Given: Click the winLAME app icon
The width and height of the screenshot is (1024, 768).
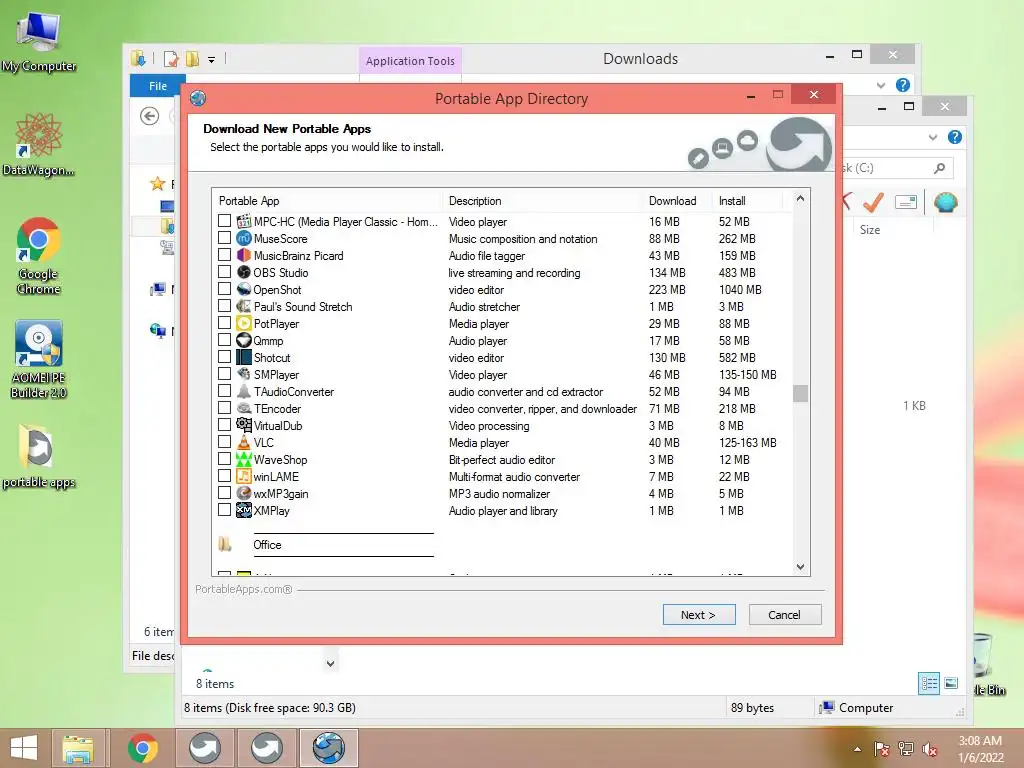Looking at the screenshot, I should pyautogui.click(x=244, y=476).
